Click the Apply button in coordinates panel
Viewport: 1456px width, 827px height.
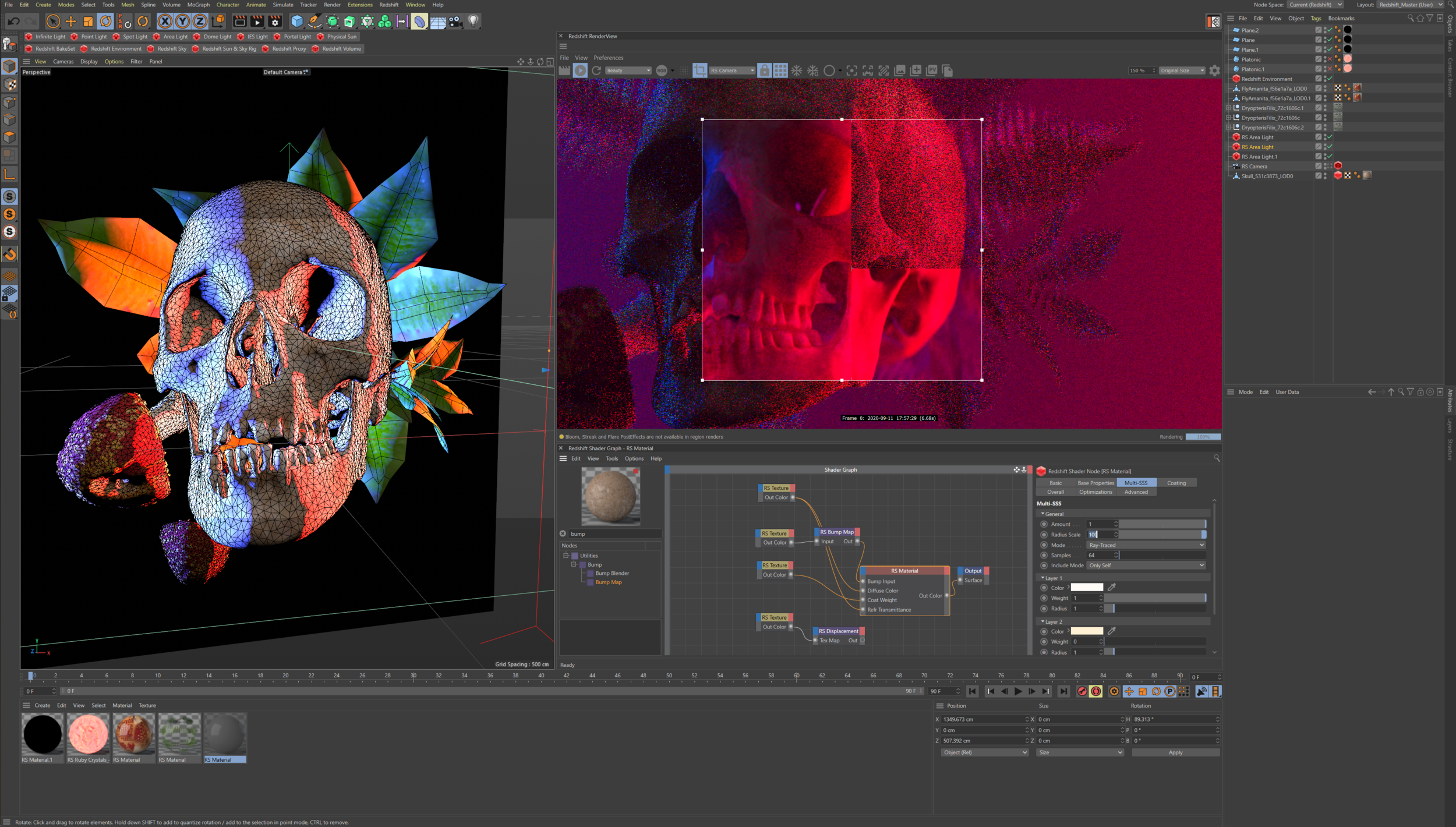click(1175, 752)
